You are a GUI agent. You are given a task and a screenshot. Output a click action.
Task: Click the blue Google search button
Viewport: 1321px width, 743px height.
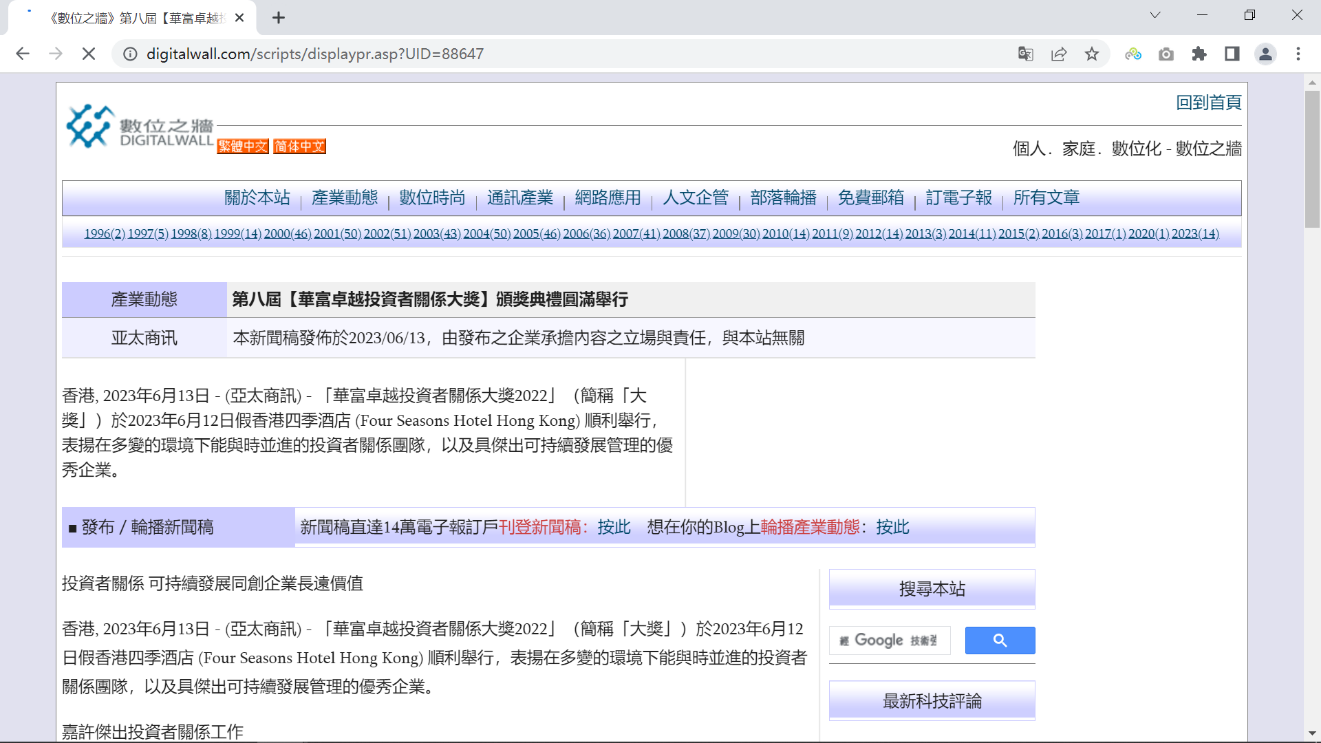(x=1000, y=641)
